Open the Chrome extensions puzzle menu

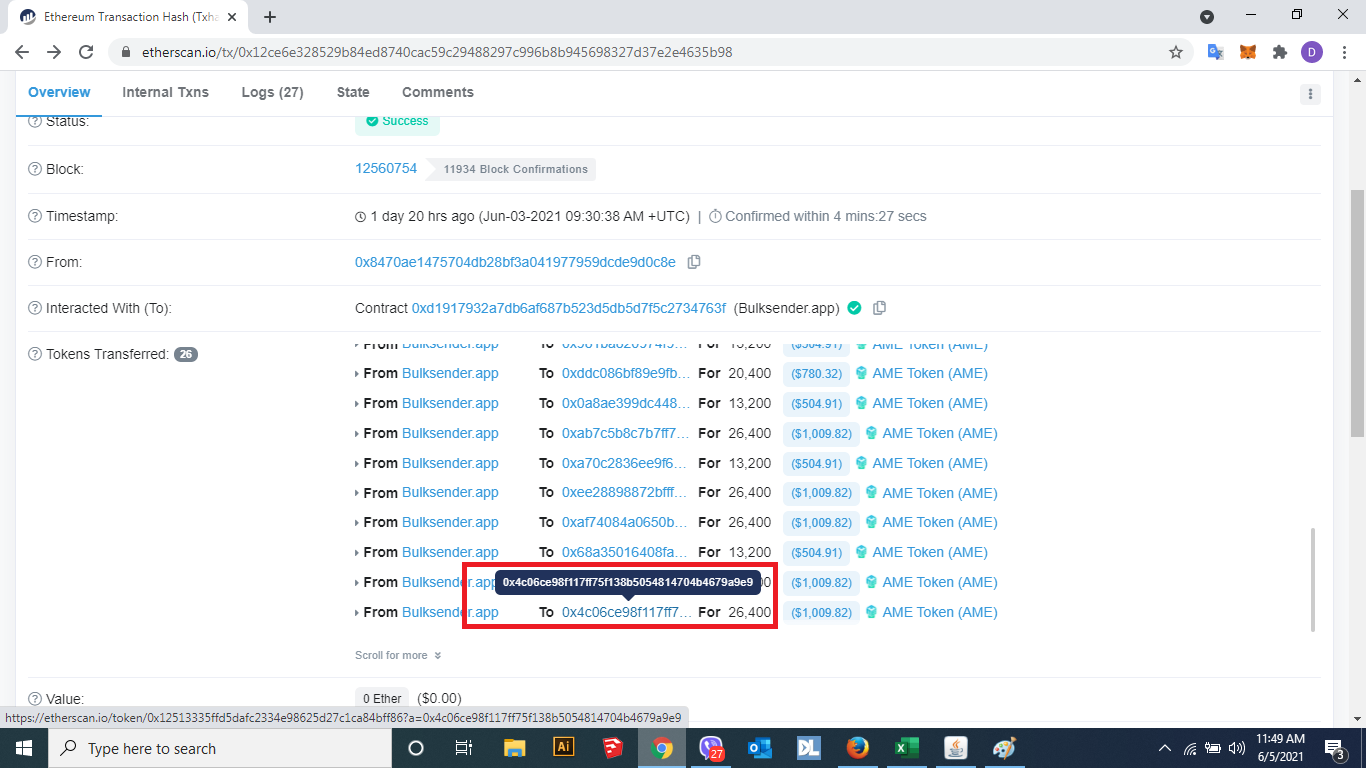point(1279,52)
